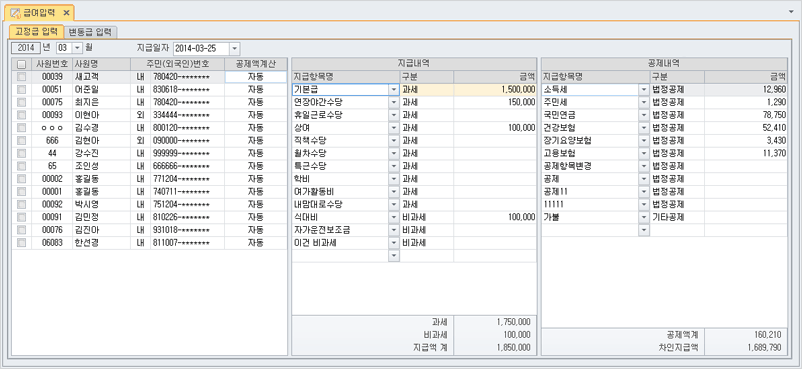
Task: Click the 급여입력 tab icon
Action: (x=15, y=12)
